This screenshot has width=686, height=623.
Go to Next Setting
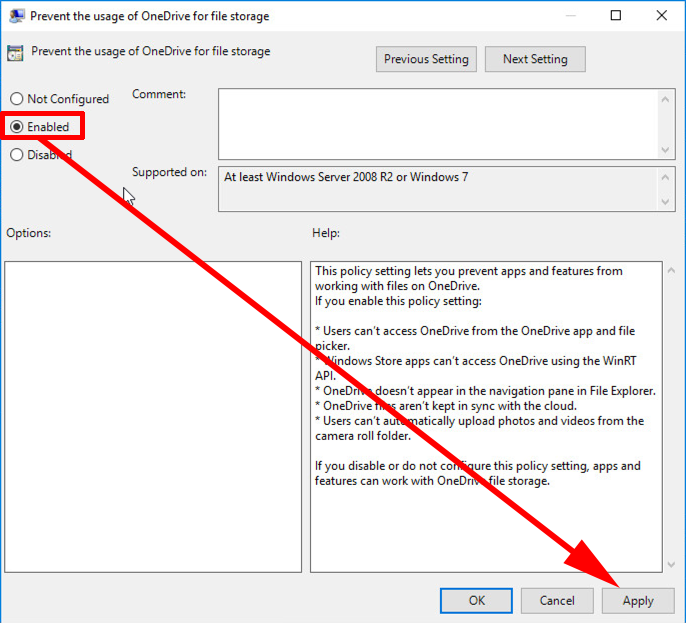point(535,59)
